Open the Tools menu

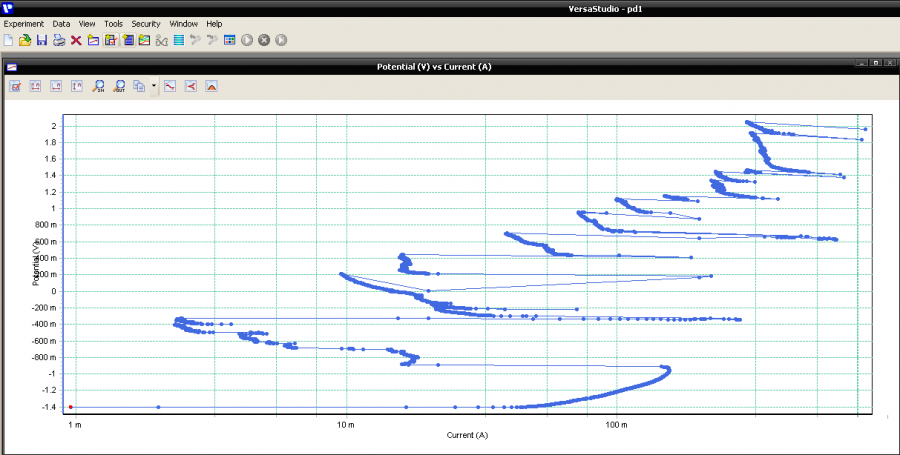[x=113, y=24]
